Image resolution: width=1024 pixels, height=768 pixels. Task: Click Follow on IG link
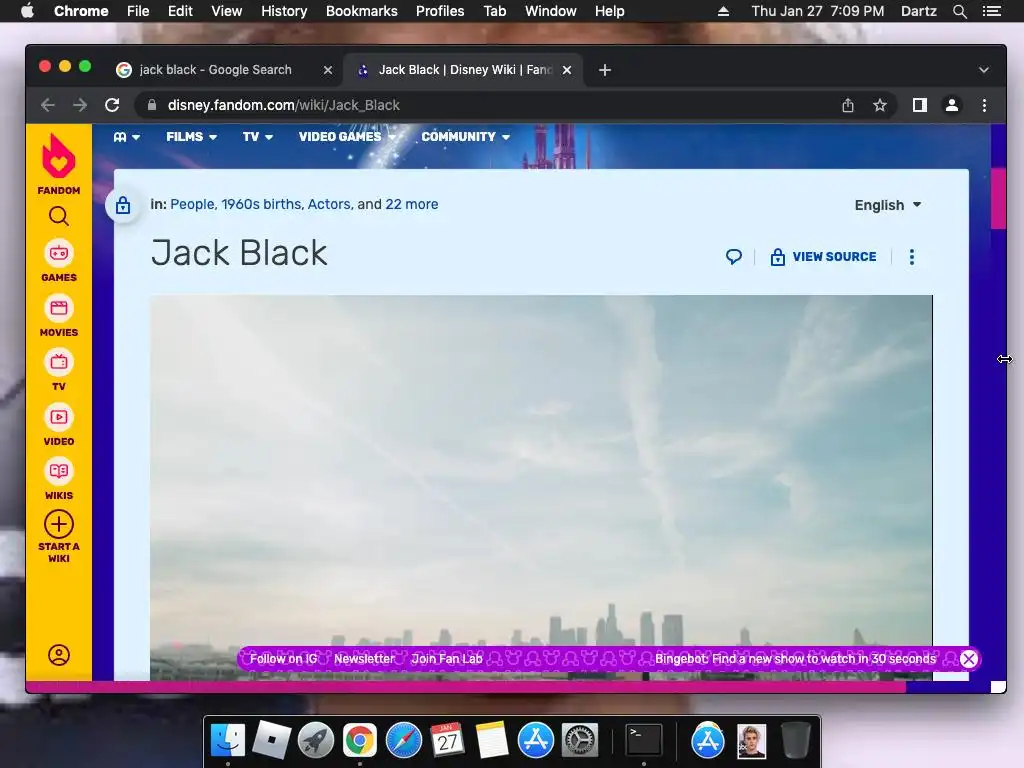pyautogui.click(x=283, y=659)
